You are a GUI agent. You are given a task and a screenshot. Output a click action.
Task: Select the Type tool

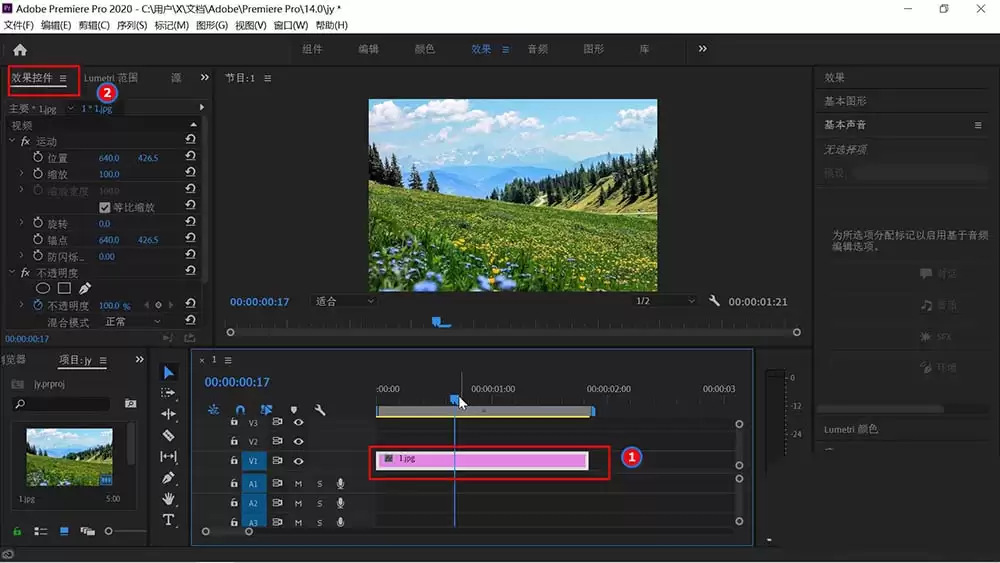coord(168,520)
